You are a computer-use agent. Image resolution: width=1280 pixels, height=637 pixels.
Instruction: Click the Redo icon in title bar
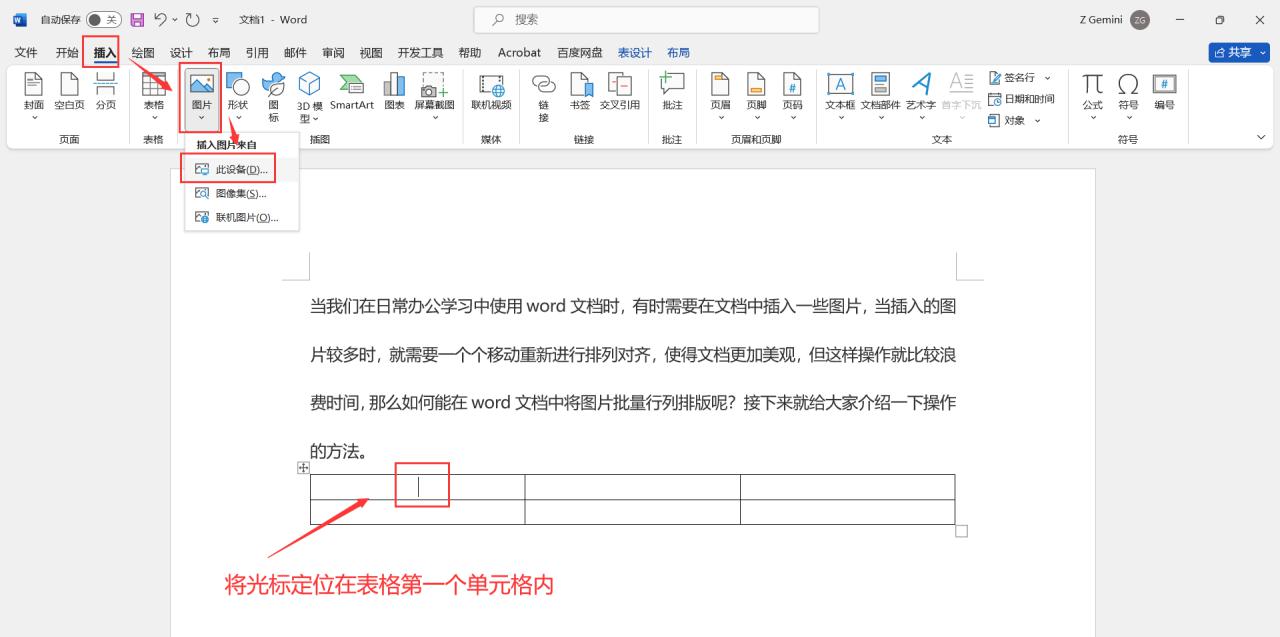click(x=192, y=19)
